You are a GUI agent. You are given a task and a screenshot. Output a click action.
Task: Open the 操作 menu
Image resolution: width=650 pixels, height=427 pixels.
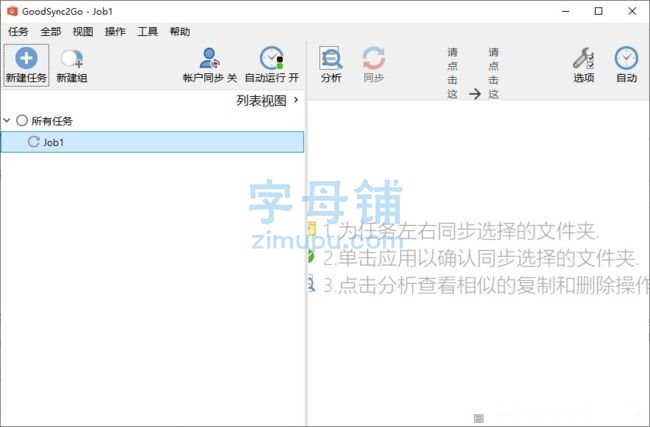click(115, 32)
